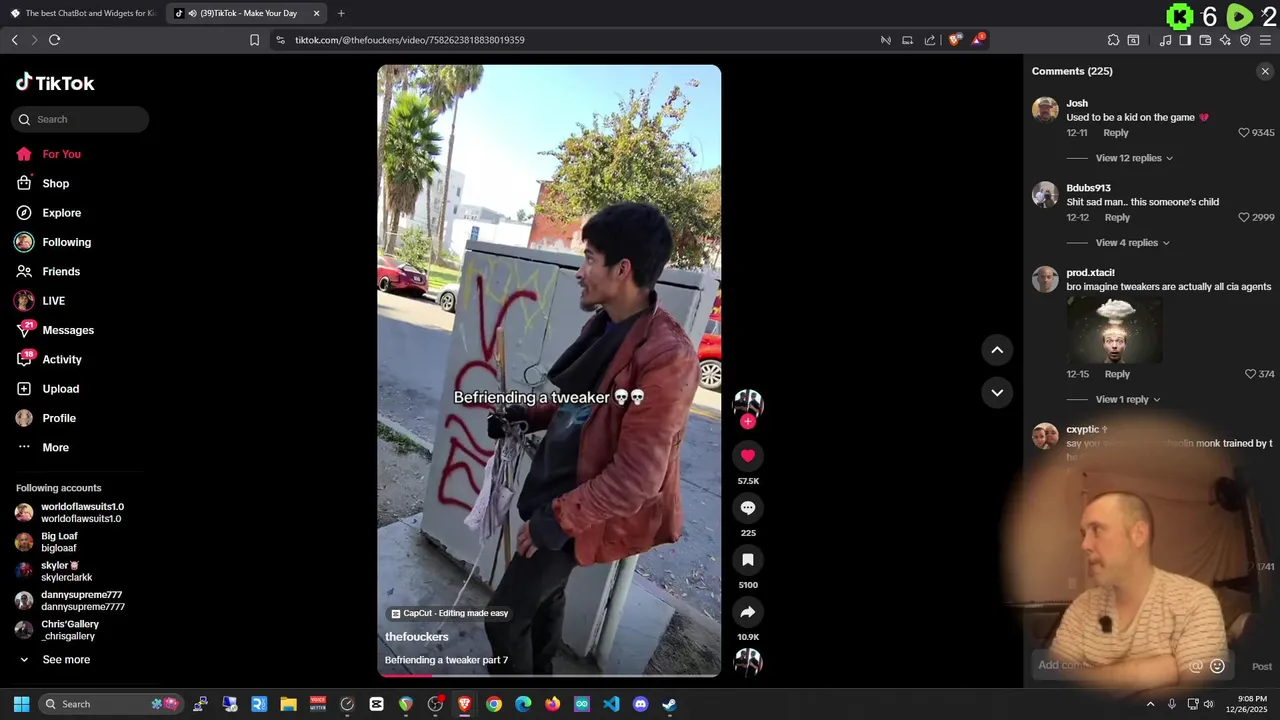1280x720 pixels.
Task: Open Messages in the sidebar
Action: tap(68, 330)
